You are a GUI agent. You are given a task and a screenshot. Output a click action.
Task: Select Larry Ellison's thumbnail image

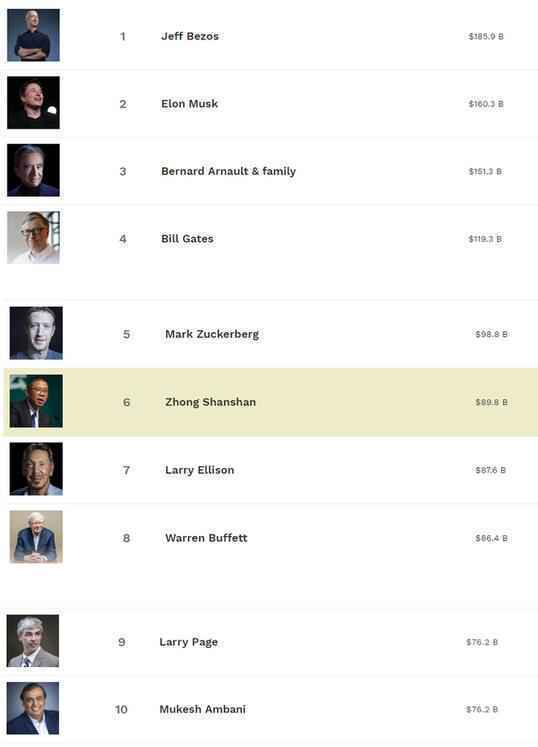tap(36, 469)
